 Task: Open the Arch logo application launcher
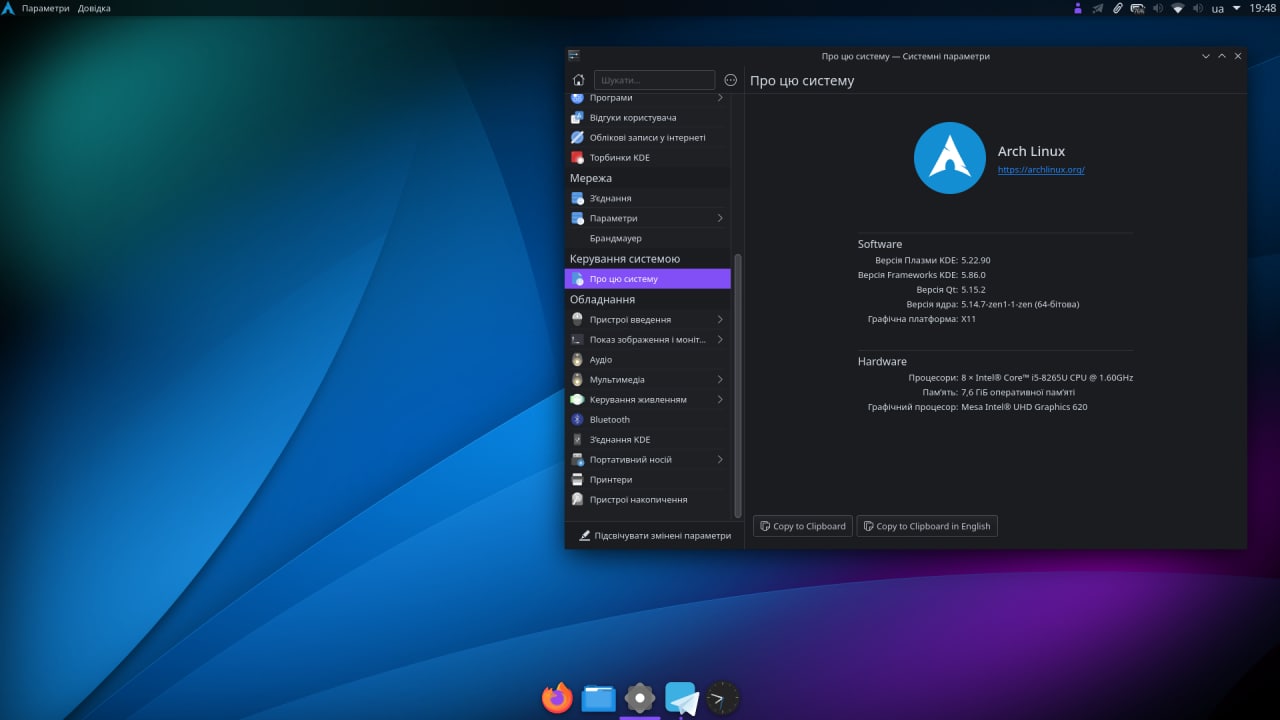pos(8,8)
